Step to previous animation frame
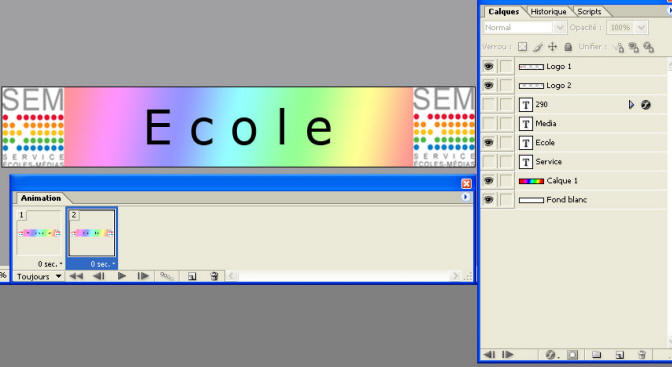This screenshot has width=672, height=367. click(x=99, y=276)
